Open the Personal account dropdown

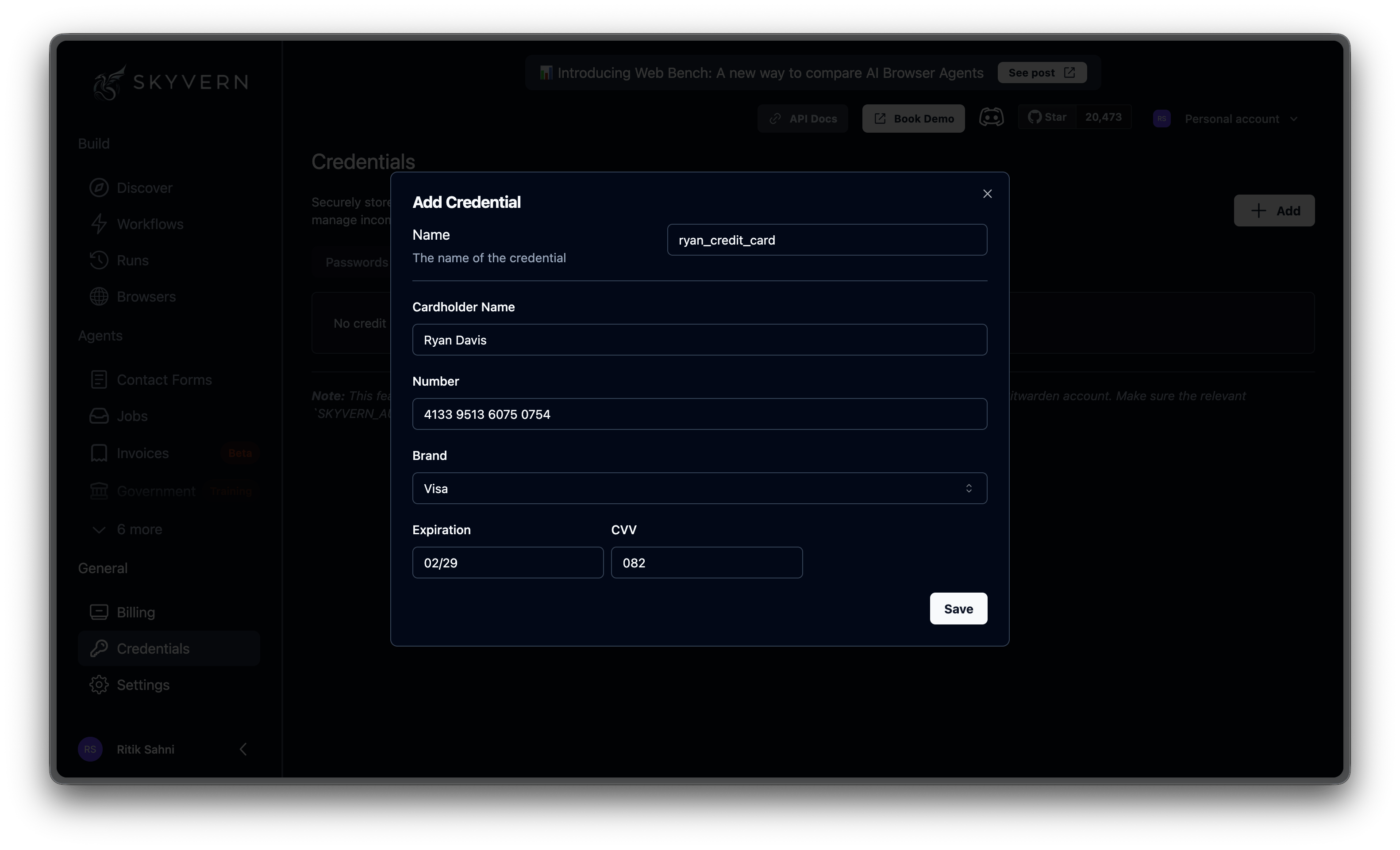pyautogui.click(x=1241, y=119)
